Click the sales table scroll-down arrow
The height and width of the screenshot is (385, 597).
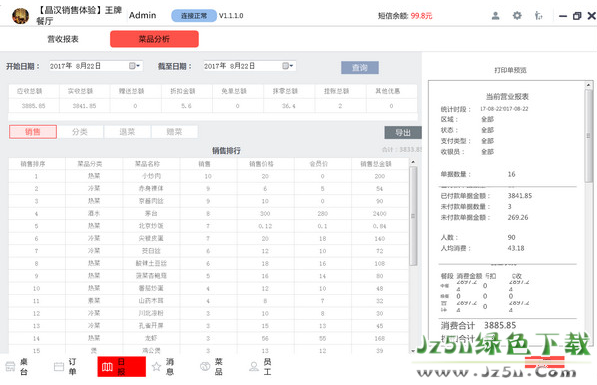413,351
